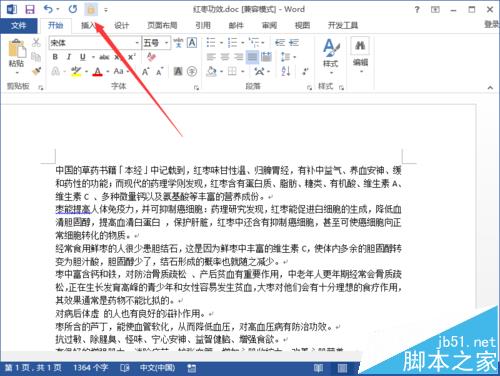
Task: Toggle Bold formatting
Action: [55, 57]
